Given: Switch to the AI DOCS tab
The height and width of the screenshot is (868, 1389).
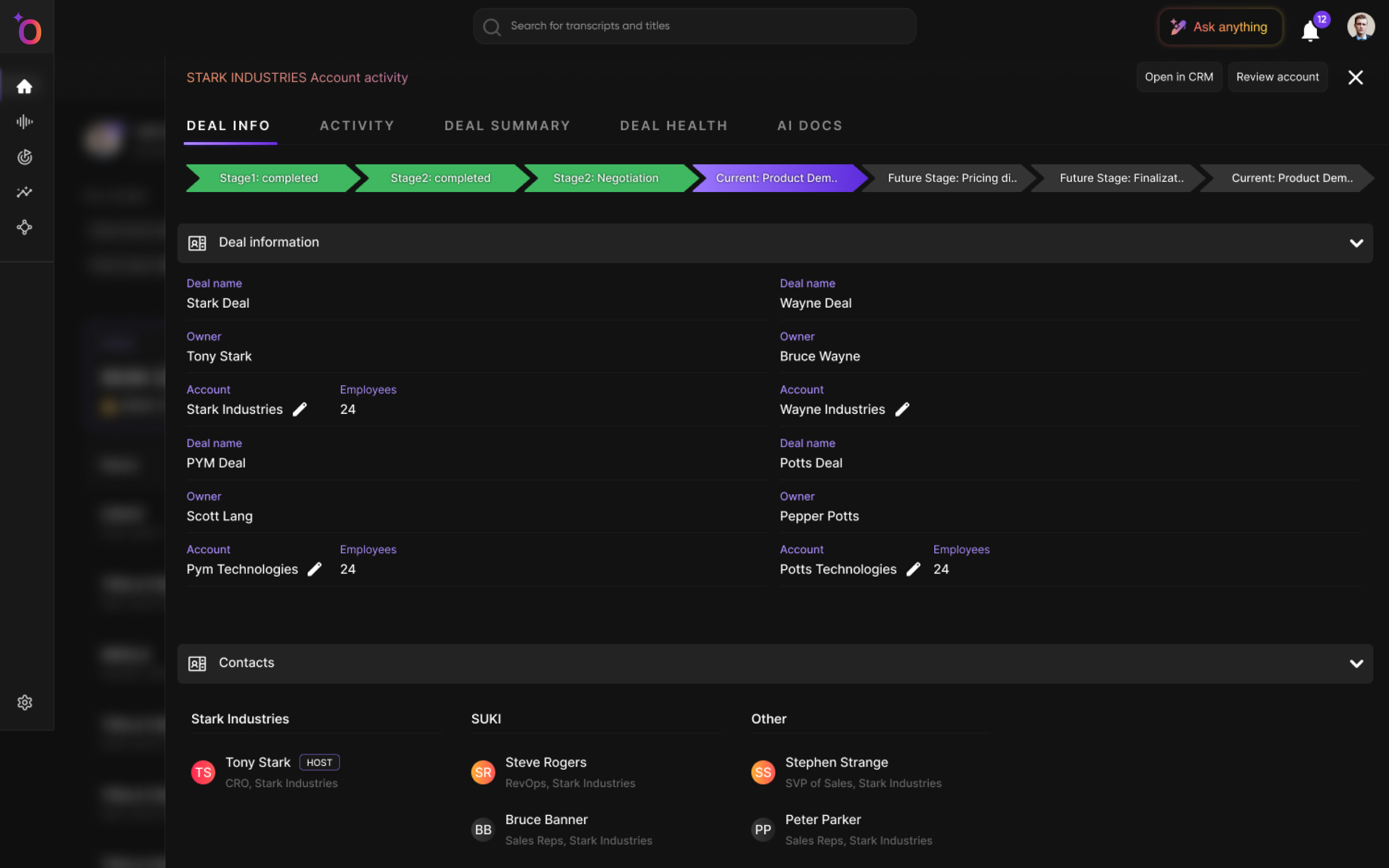Looking at the screenshot, I should (810, 125).
